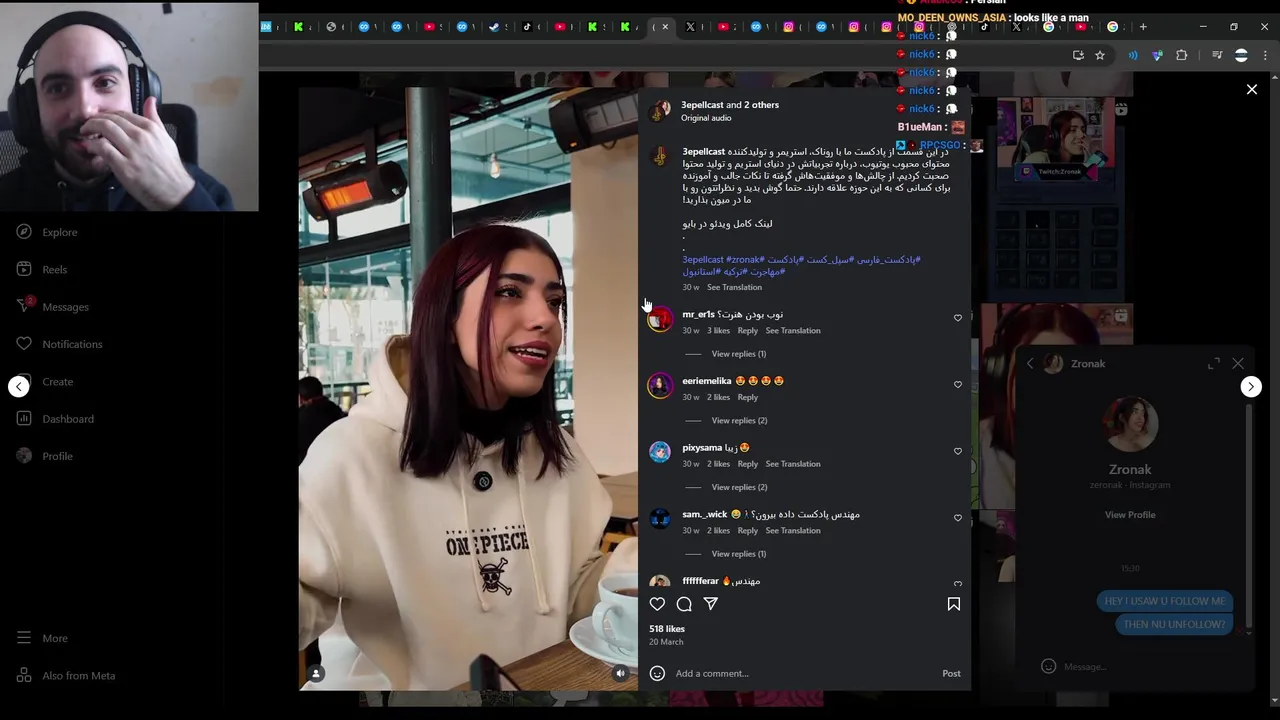Expand View replies (2) under eeriemelika
Viewport: 1280px width, 720px height.
(739, 420)
